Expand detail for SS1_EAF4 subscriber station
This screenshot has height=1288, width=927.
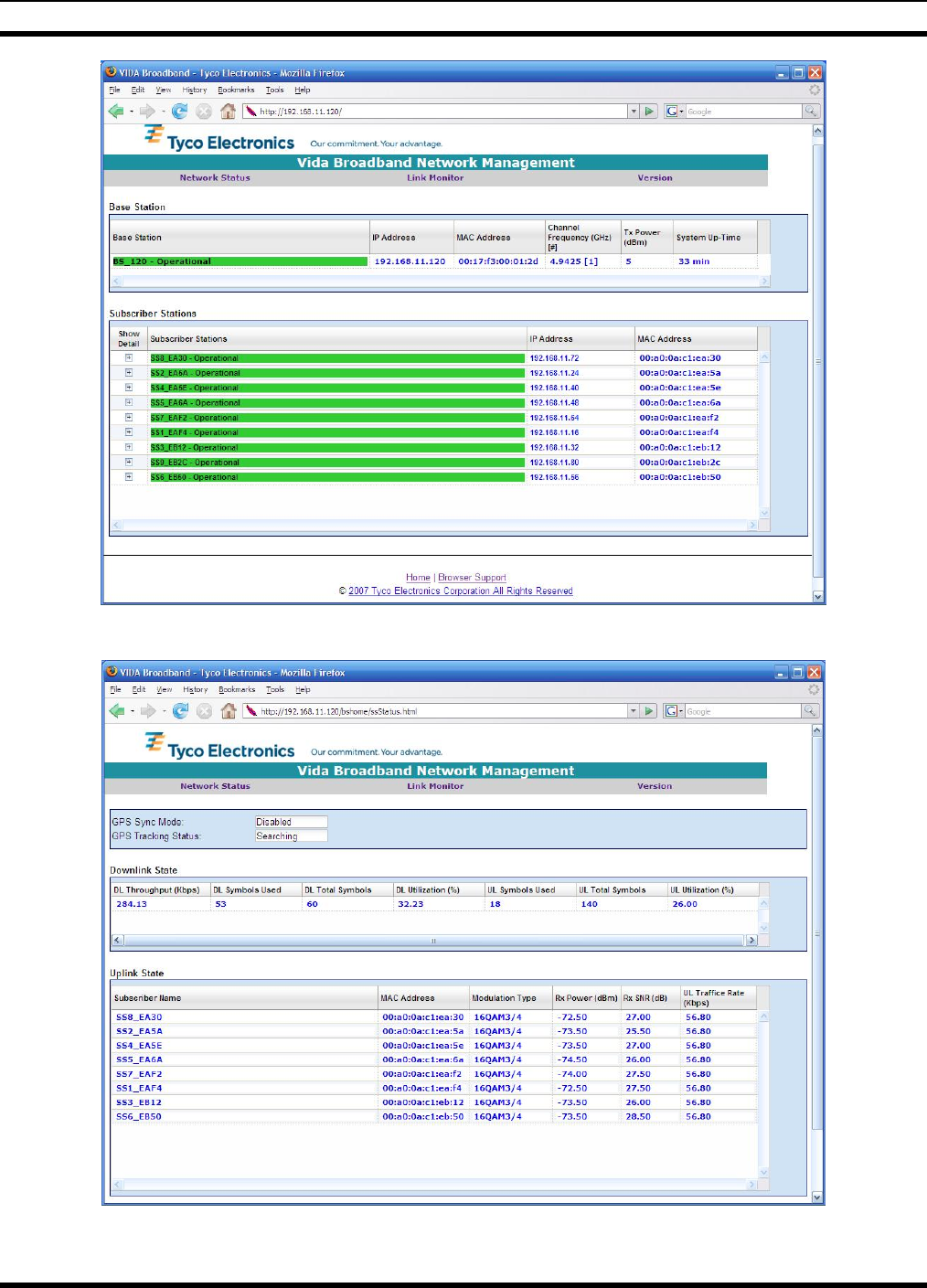(129, 431)
